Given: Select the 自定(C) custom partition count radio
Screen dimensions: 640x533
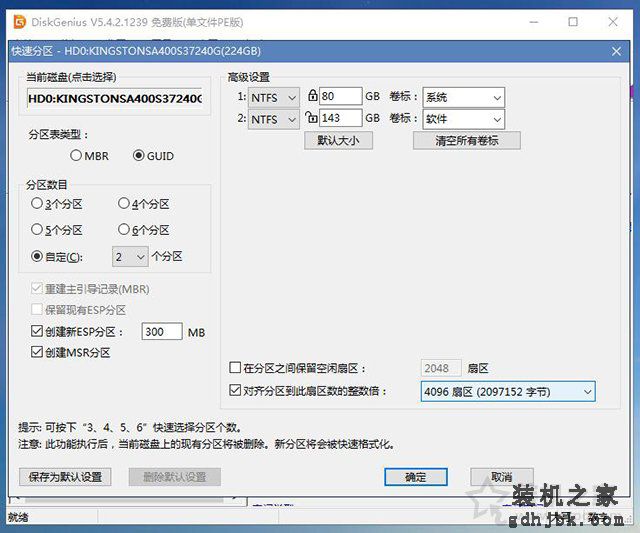Looking at the screenshot, I should click(57, 257).
